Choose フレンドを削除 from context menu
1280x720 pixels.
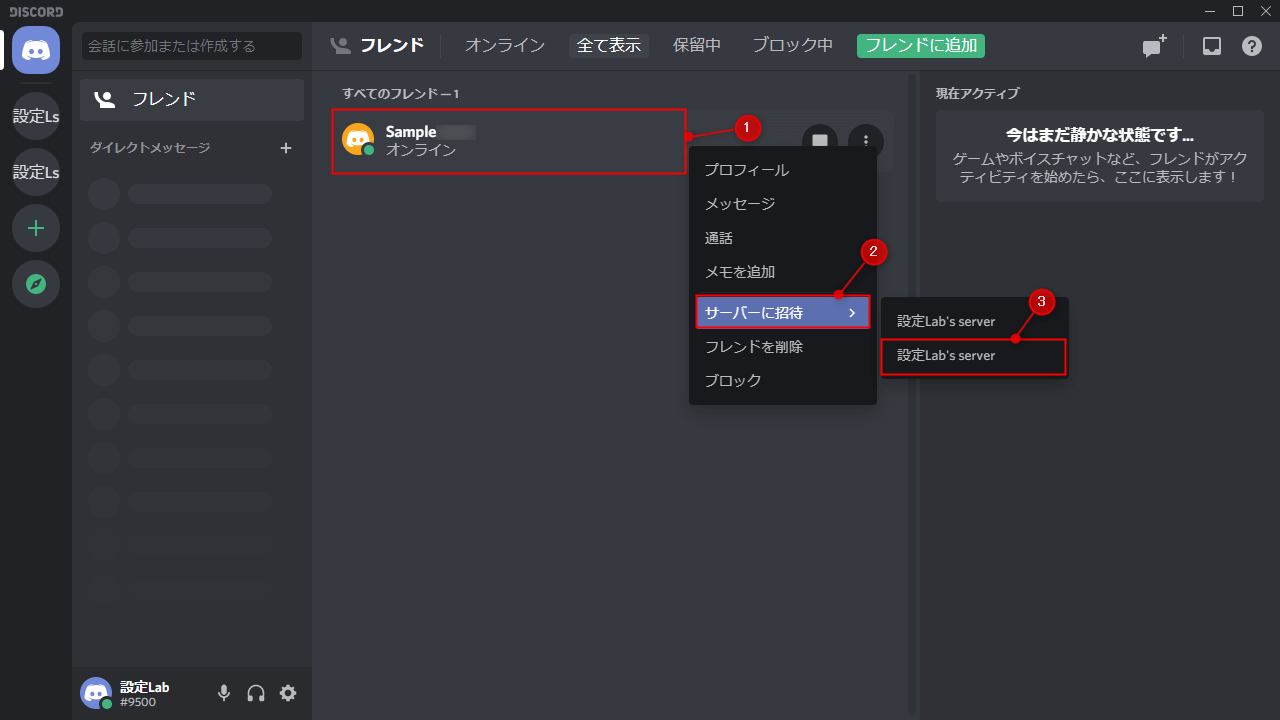click(783, 347)
